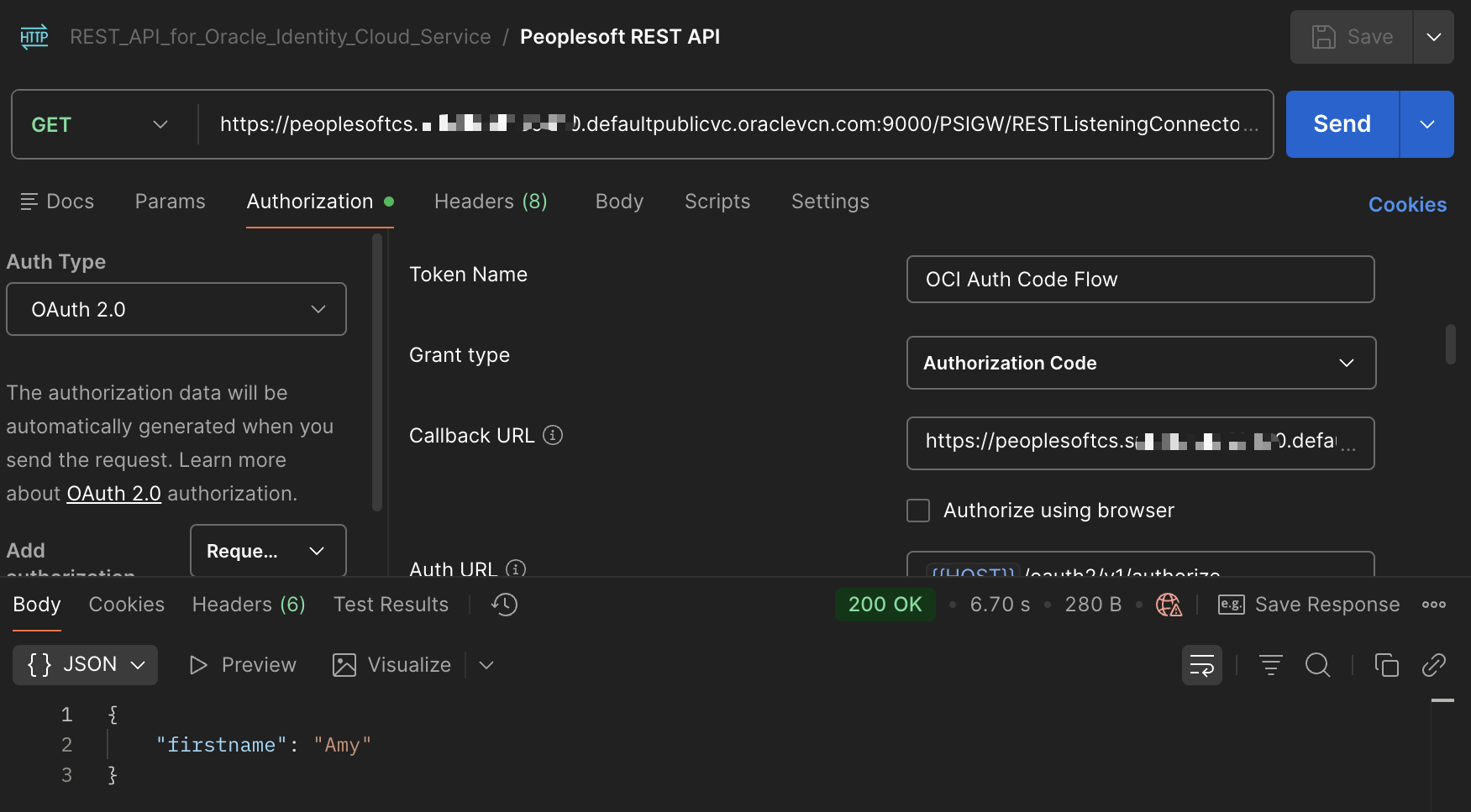Click the response link icon
The width and height of the screenshot is (1471, 812).
point(1434,665)
